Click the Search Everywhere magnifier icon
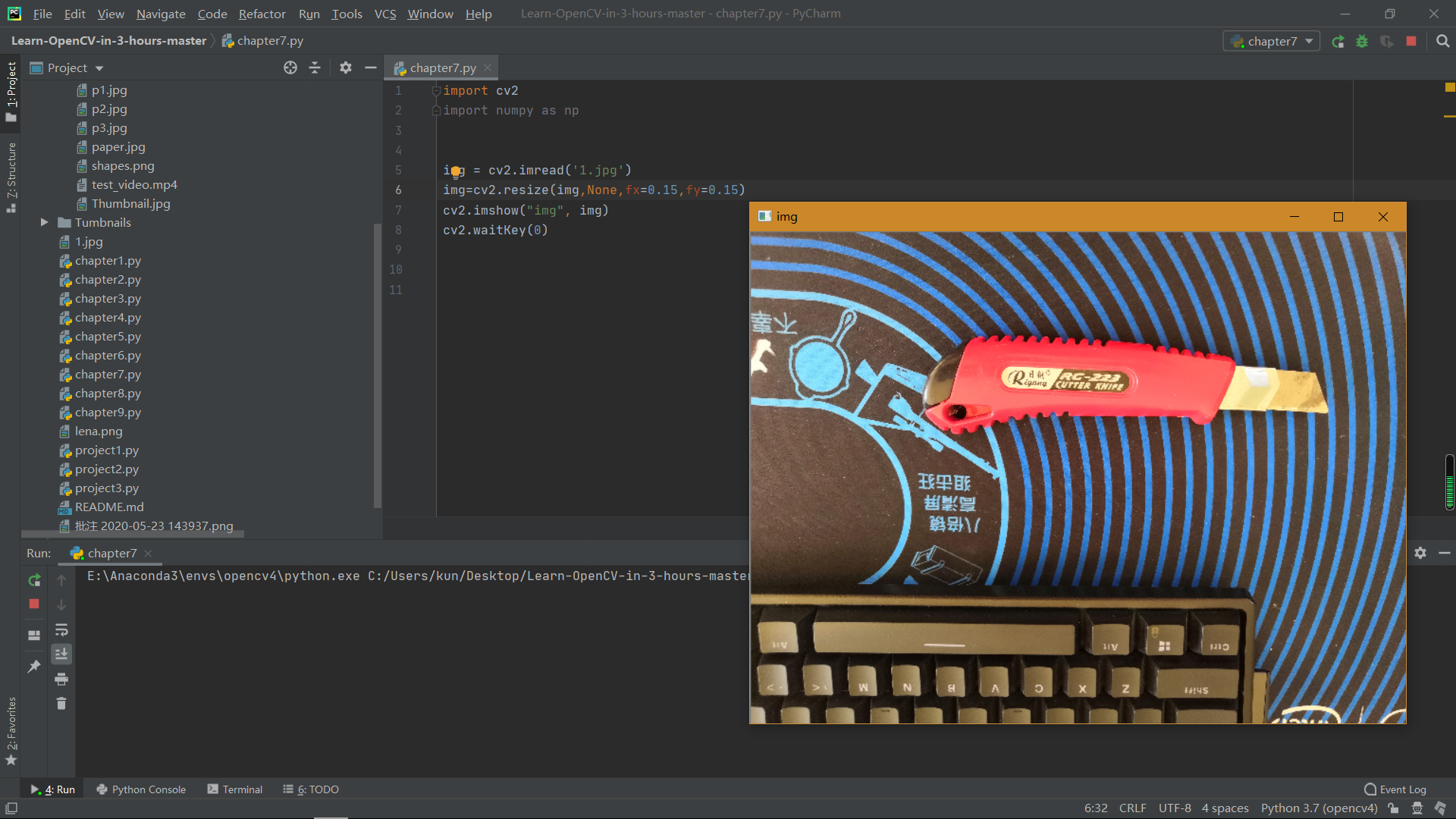This screenshot has height=819, width=1456. coord(1442,42)
